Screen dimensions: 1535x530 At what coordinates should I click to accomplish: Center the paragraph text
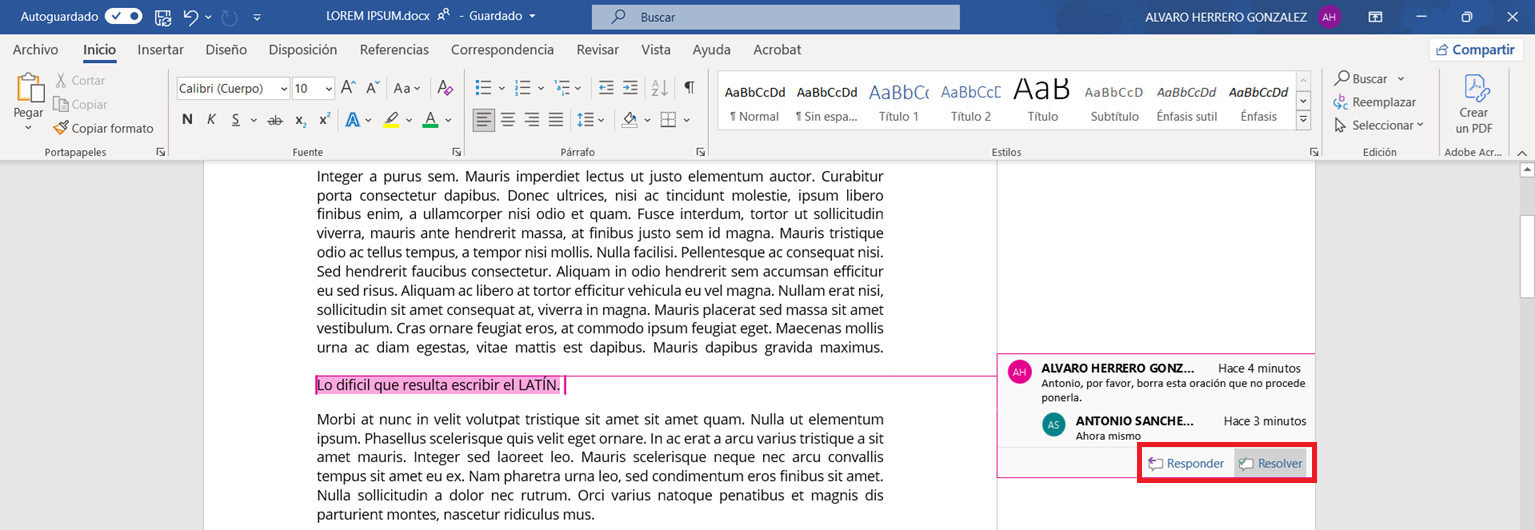[508, 120]
